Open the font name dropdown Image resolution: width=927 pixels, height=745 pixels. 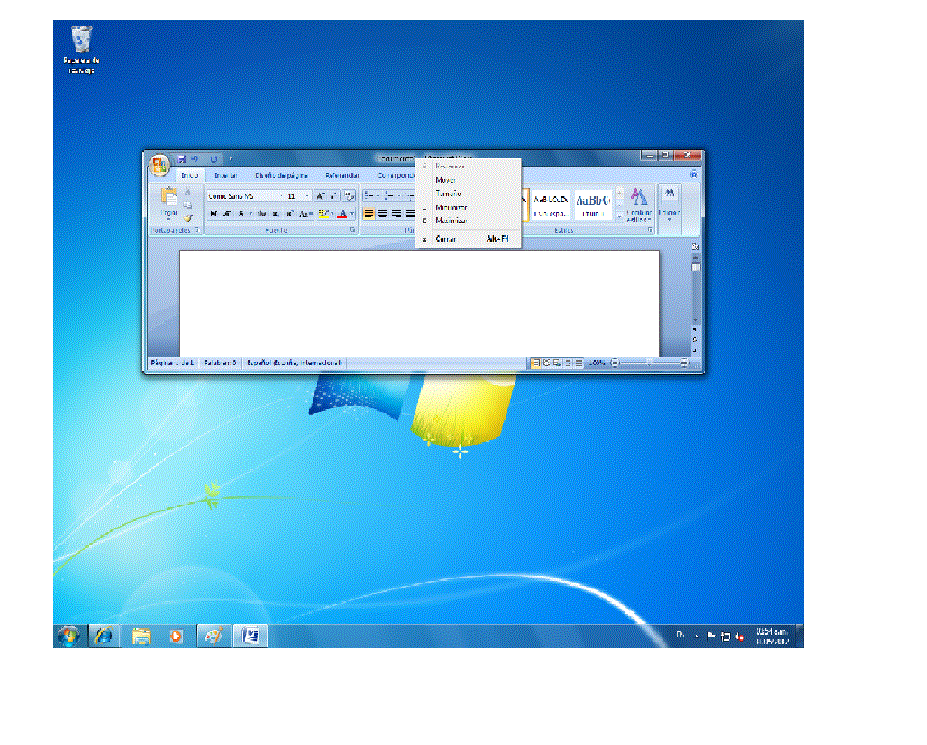[280, 196]
